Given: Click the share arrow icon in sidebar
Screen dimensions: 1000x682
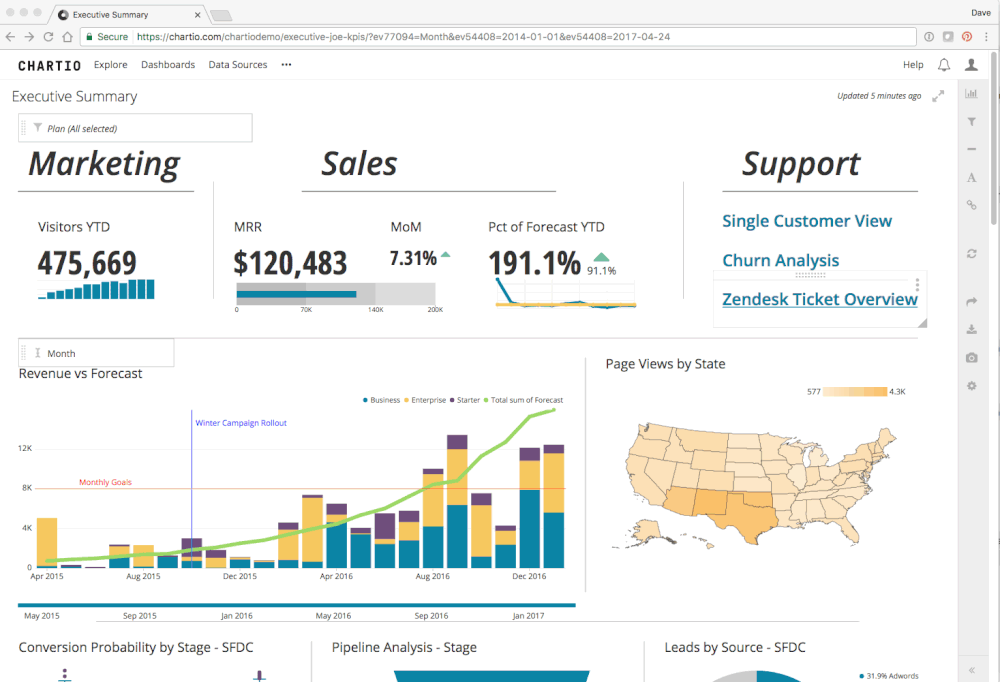Looking at the screenshot, I should click(971, 302).
